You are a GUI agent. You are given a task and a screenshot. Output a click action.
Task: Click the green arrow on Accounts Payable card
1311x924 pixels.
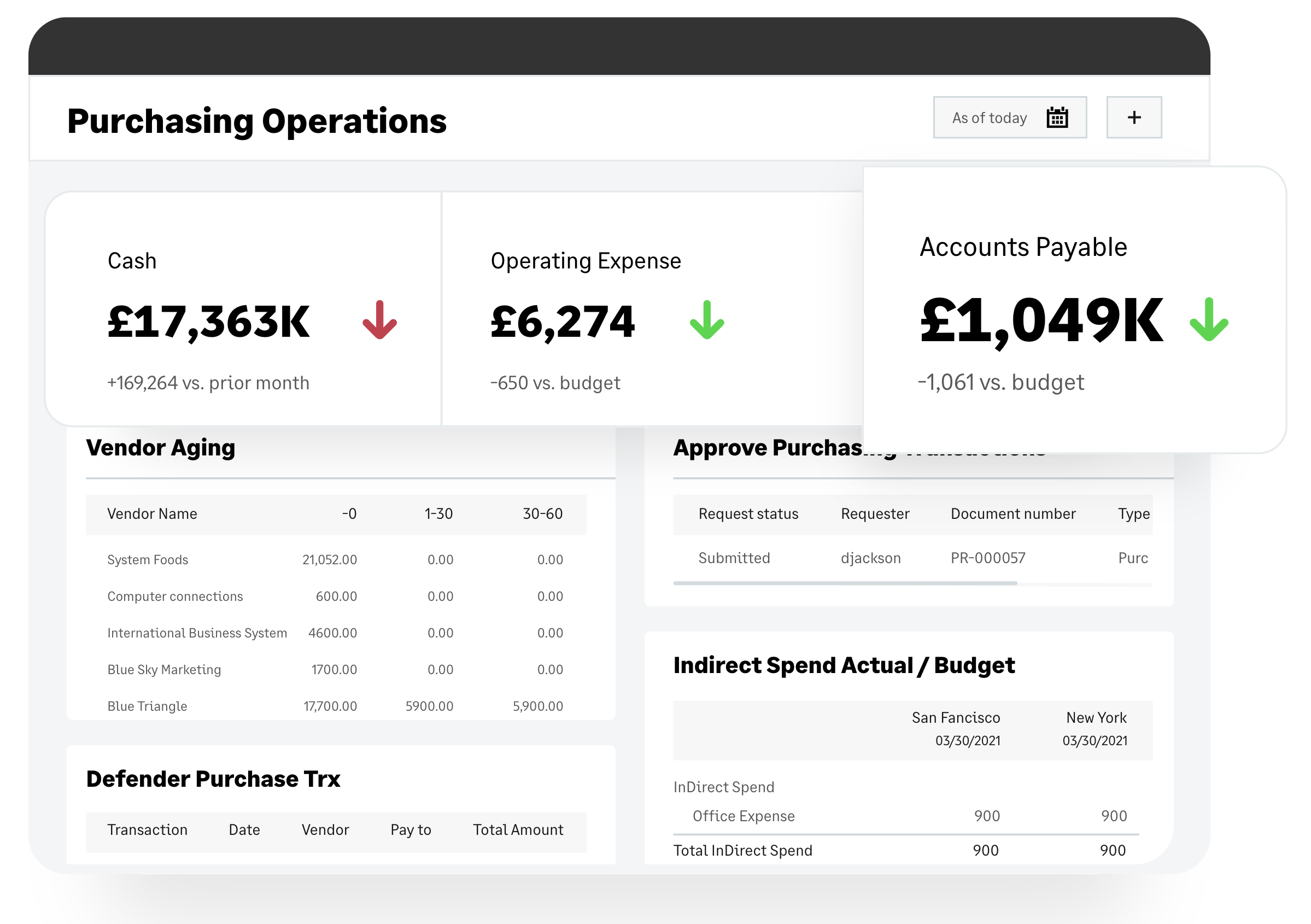(x=1209, y=319)
